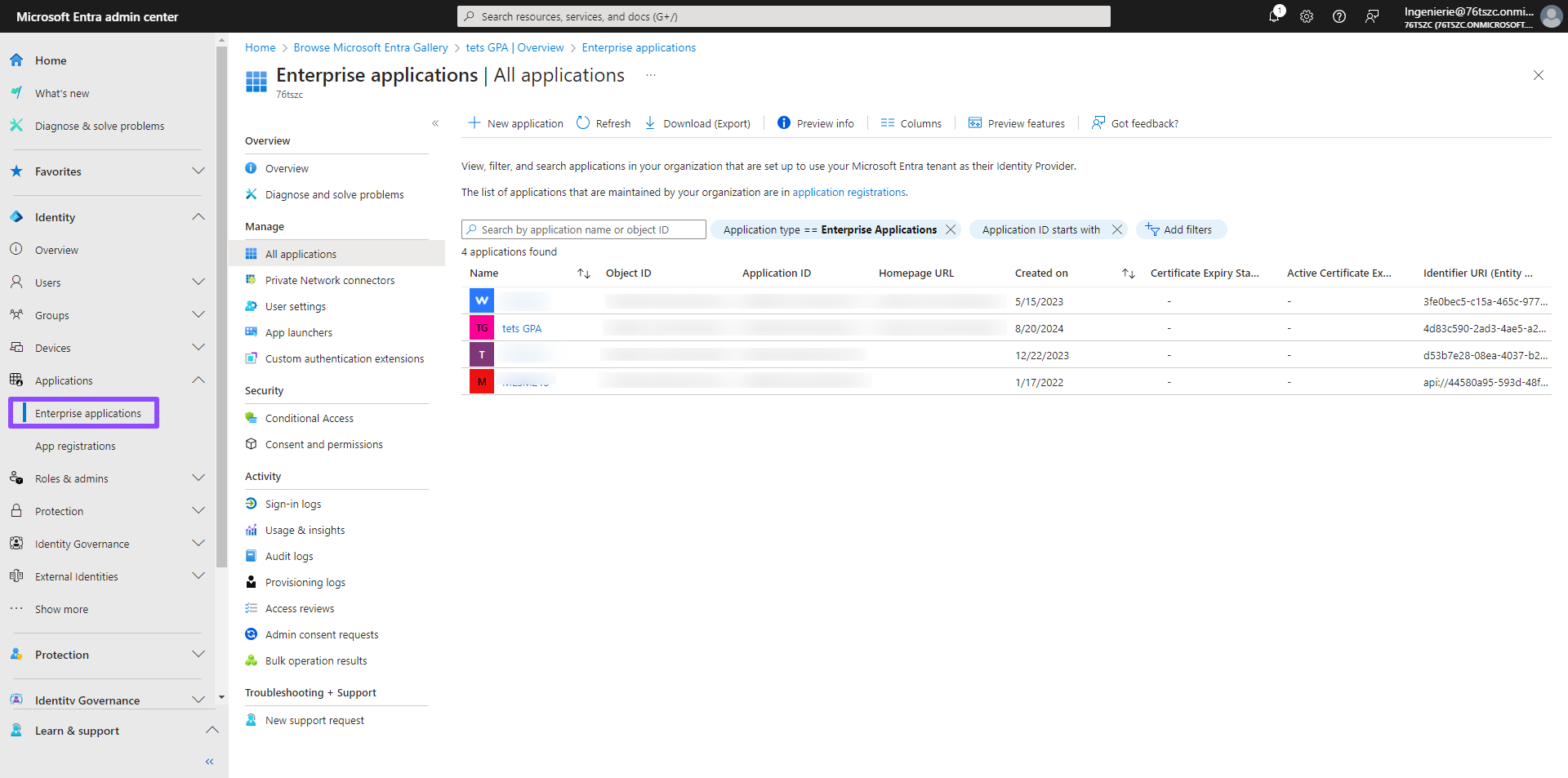
Task: Collapse the Identity section chevron
Action: tap(198, 216)
